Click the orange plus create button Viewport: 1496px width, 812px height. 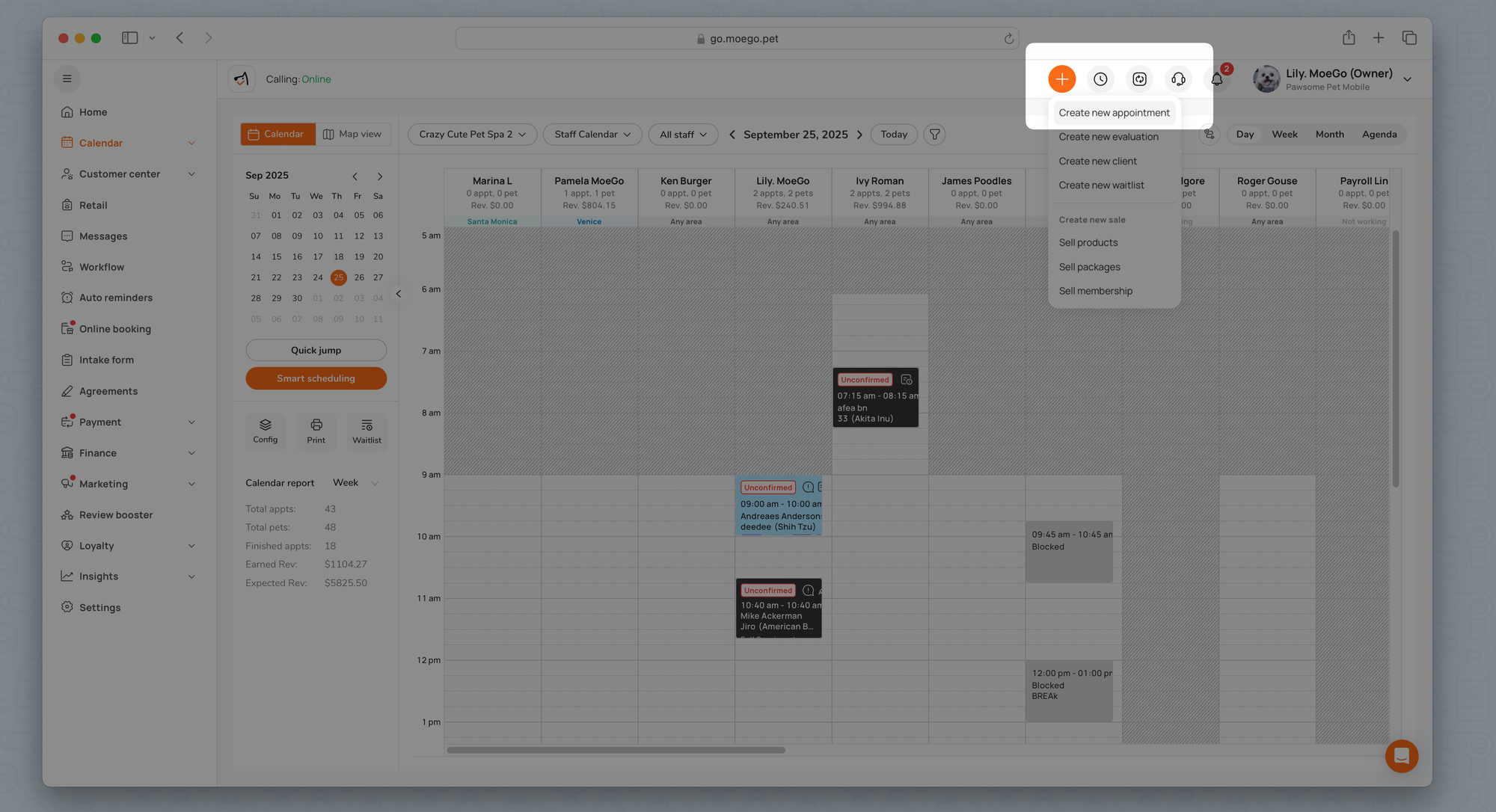(x=1061, y=79)
